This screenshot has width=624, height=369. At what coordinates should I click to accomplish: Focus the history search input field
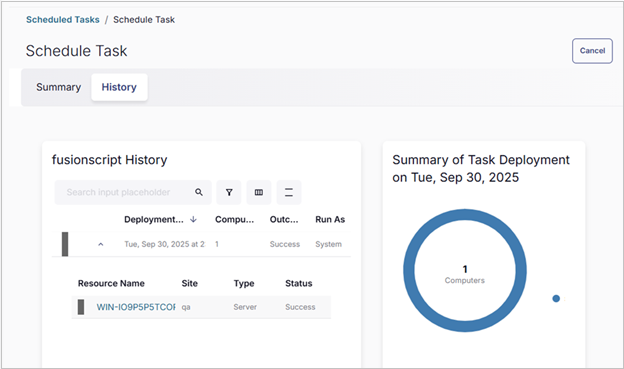(x=133, y=192)
